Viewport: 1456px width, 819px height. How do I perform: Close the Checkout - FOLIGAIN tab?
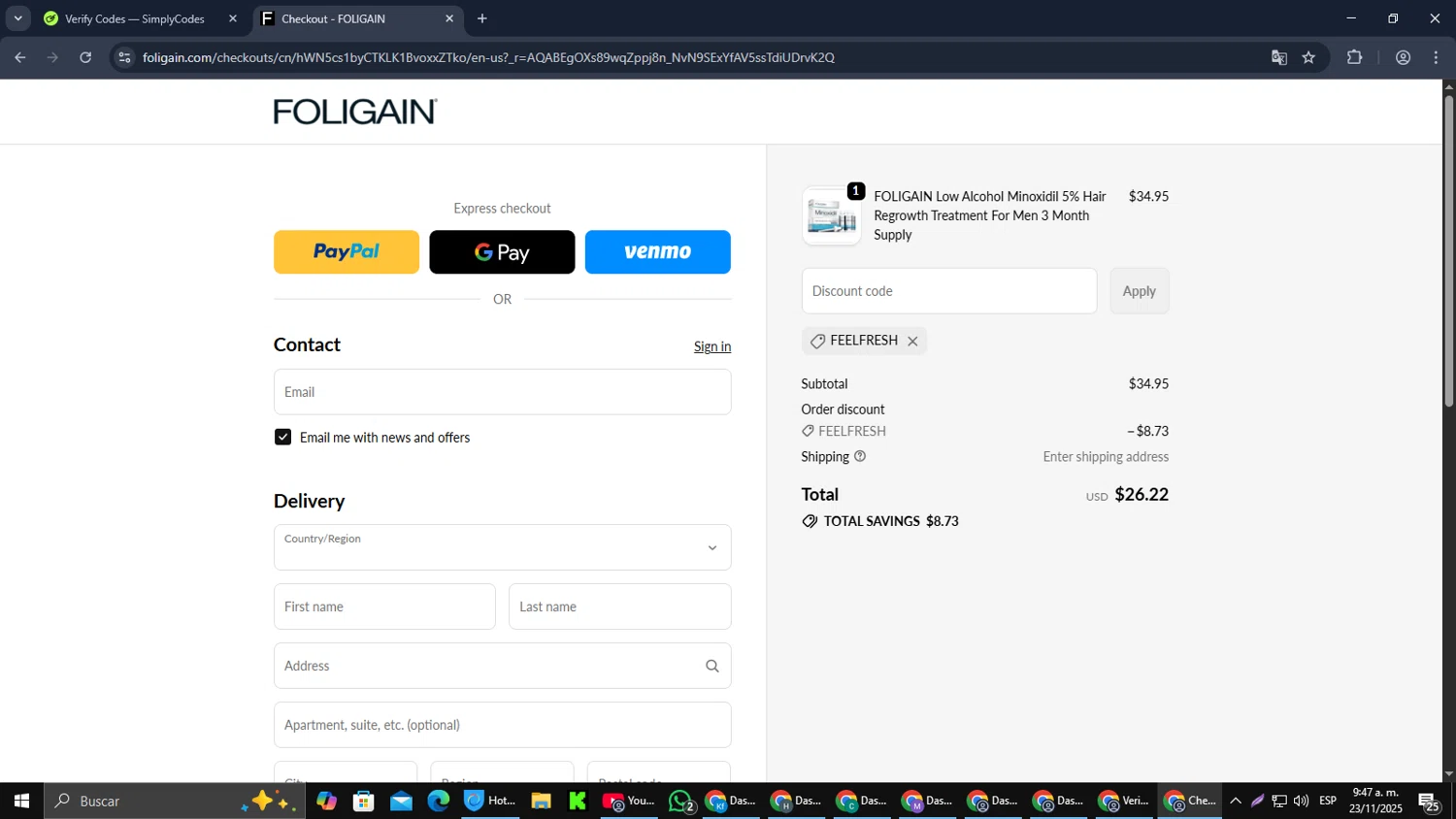449,18
